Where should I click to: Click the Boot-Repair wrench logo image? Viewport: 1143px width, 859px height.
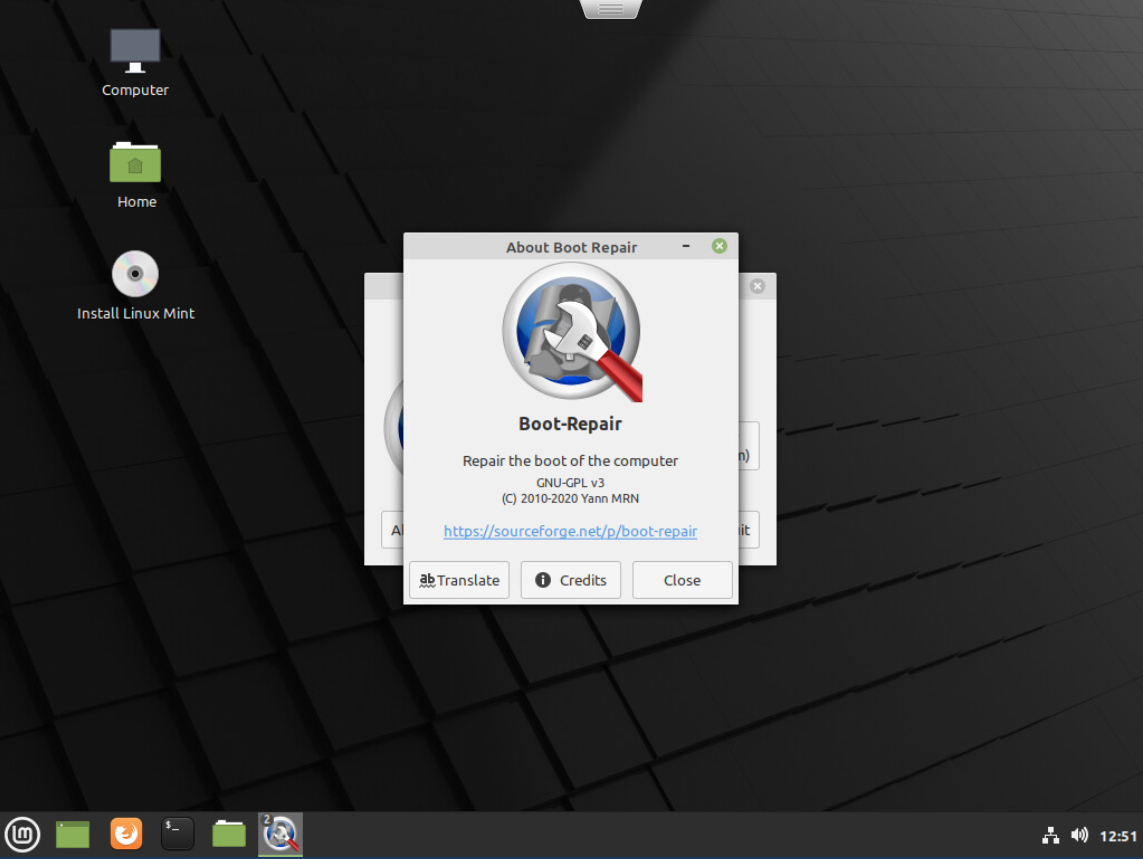tap(572, 332)
